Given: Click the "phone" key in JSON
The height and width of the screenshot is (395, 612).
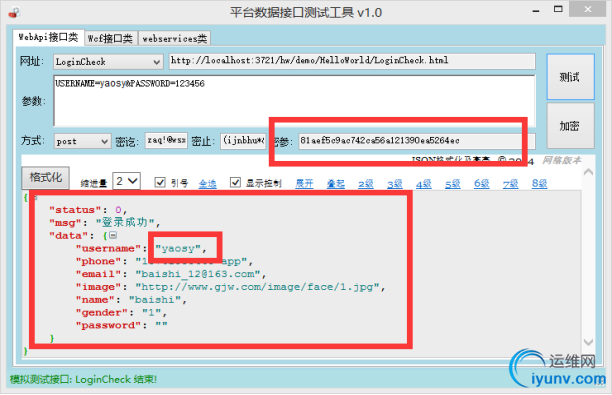Looking at the screenshot, I should [98, 261].
